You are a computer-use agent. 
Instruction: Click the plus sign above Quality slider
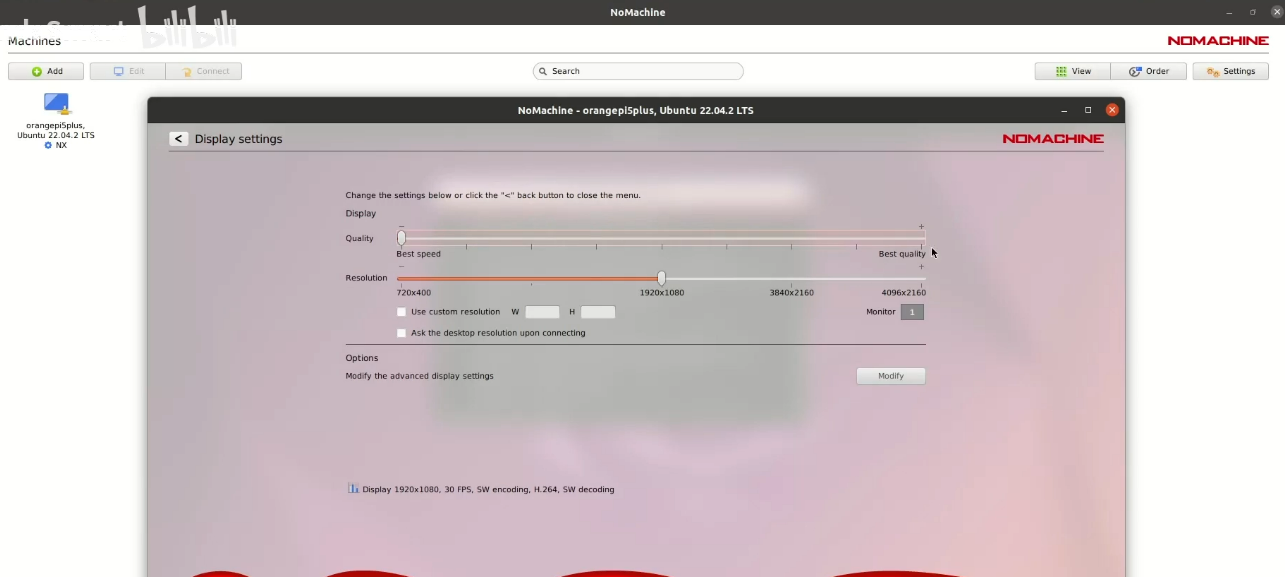pyautogui.click(x=921, y=227)
